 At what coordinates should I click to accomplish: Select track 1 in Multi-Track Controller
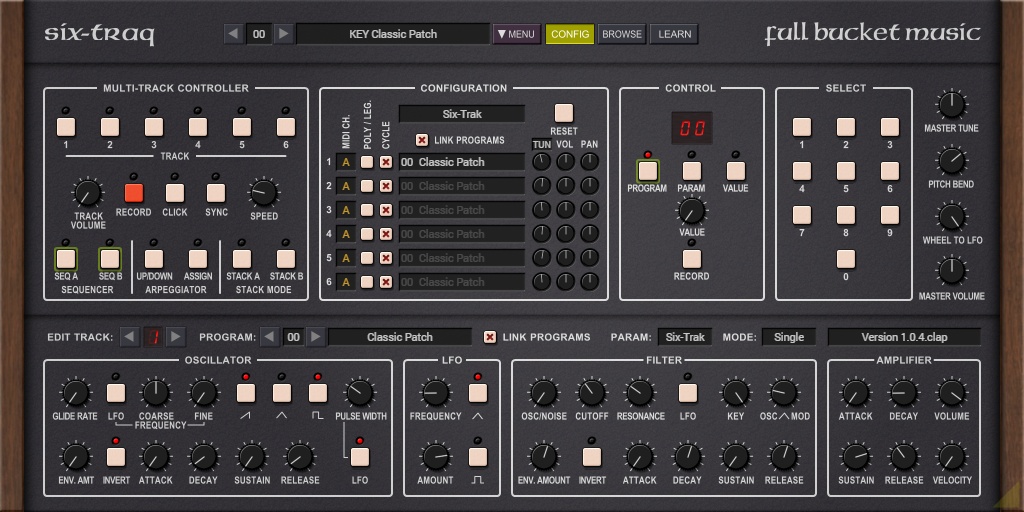pyautogui.click(x=66, y=127)
